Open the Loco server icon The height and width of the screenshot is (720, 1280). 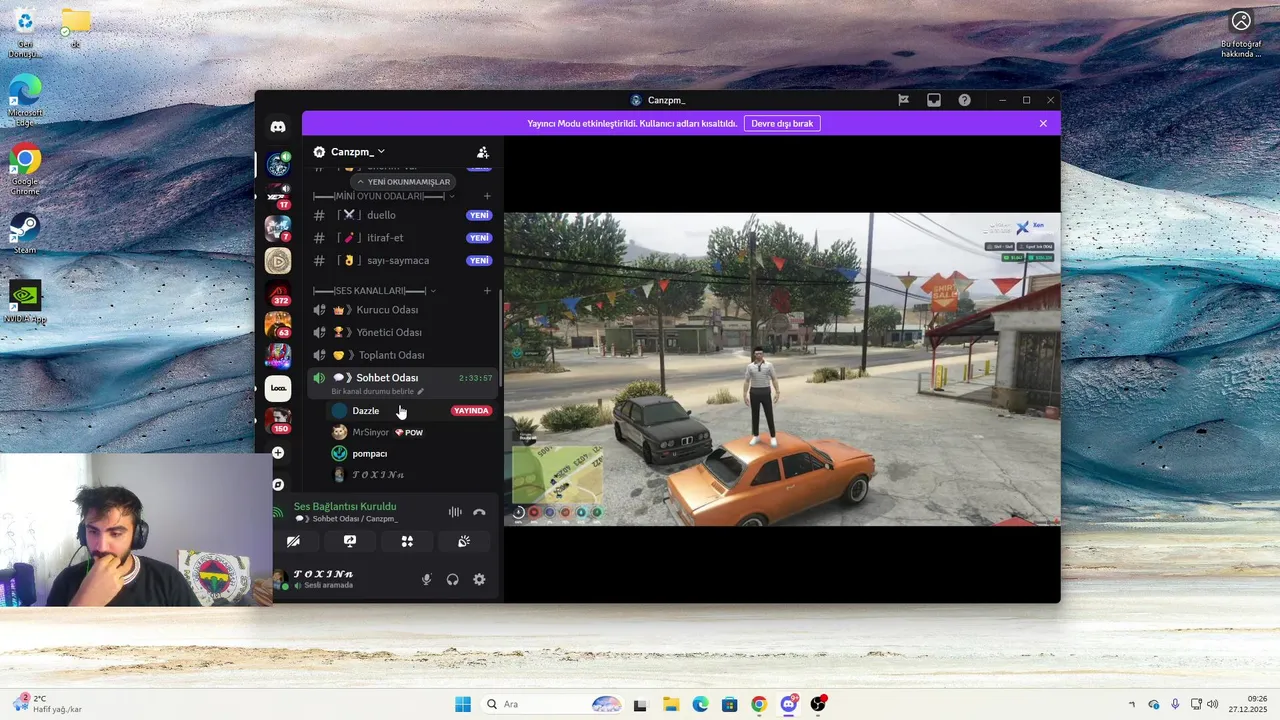(278, 388)
